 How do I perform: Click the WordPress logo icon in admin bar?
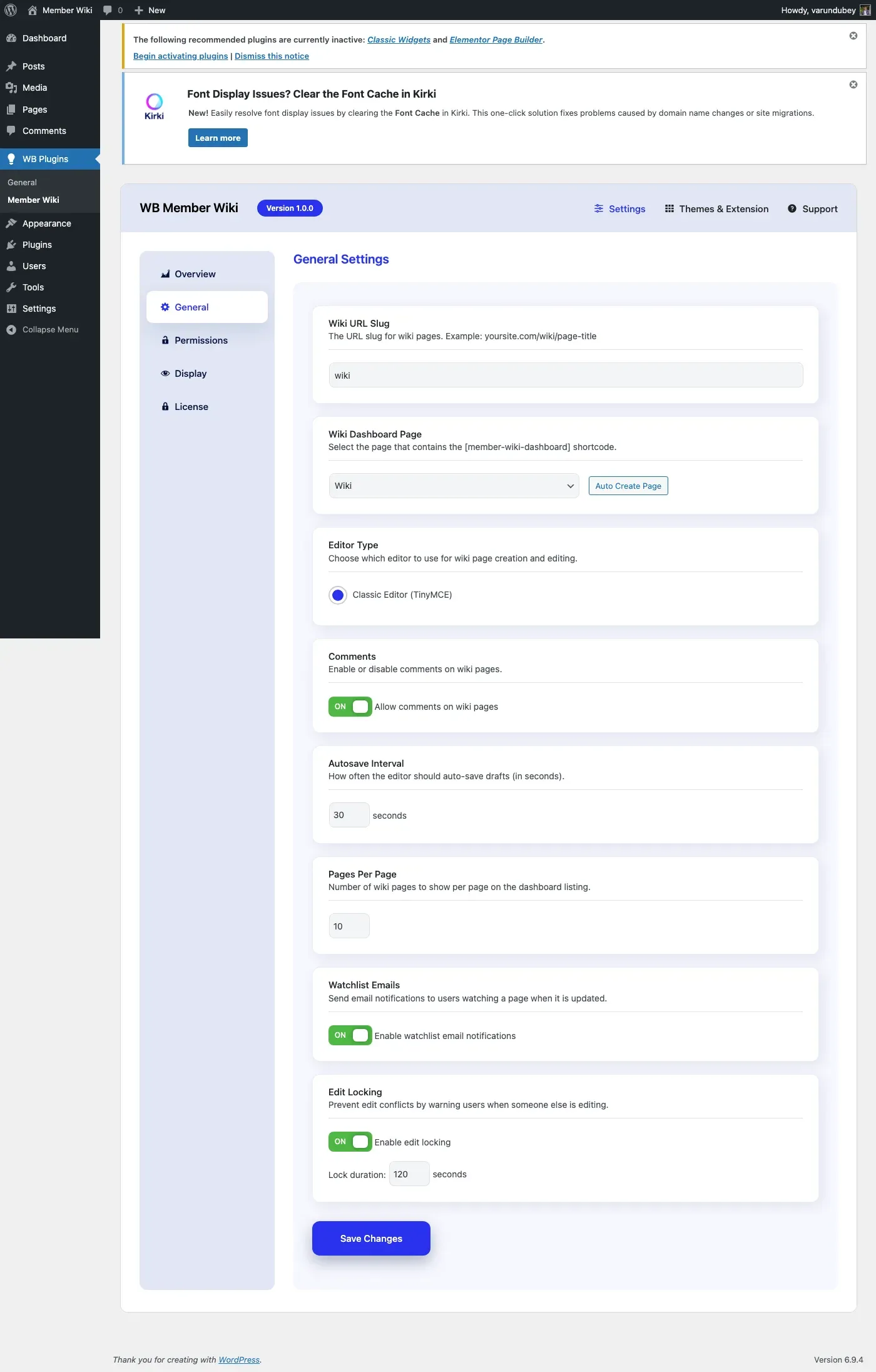coord(11,10)
